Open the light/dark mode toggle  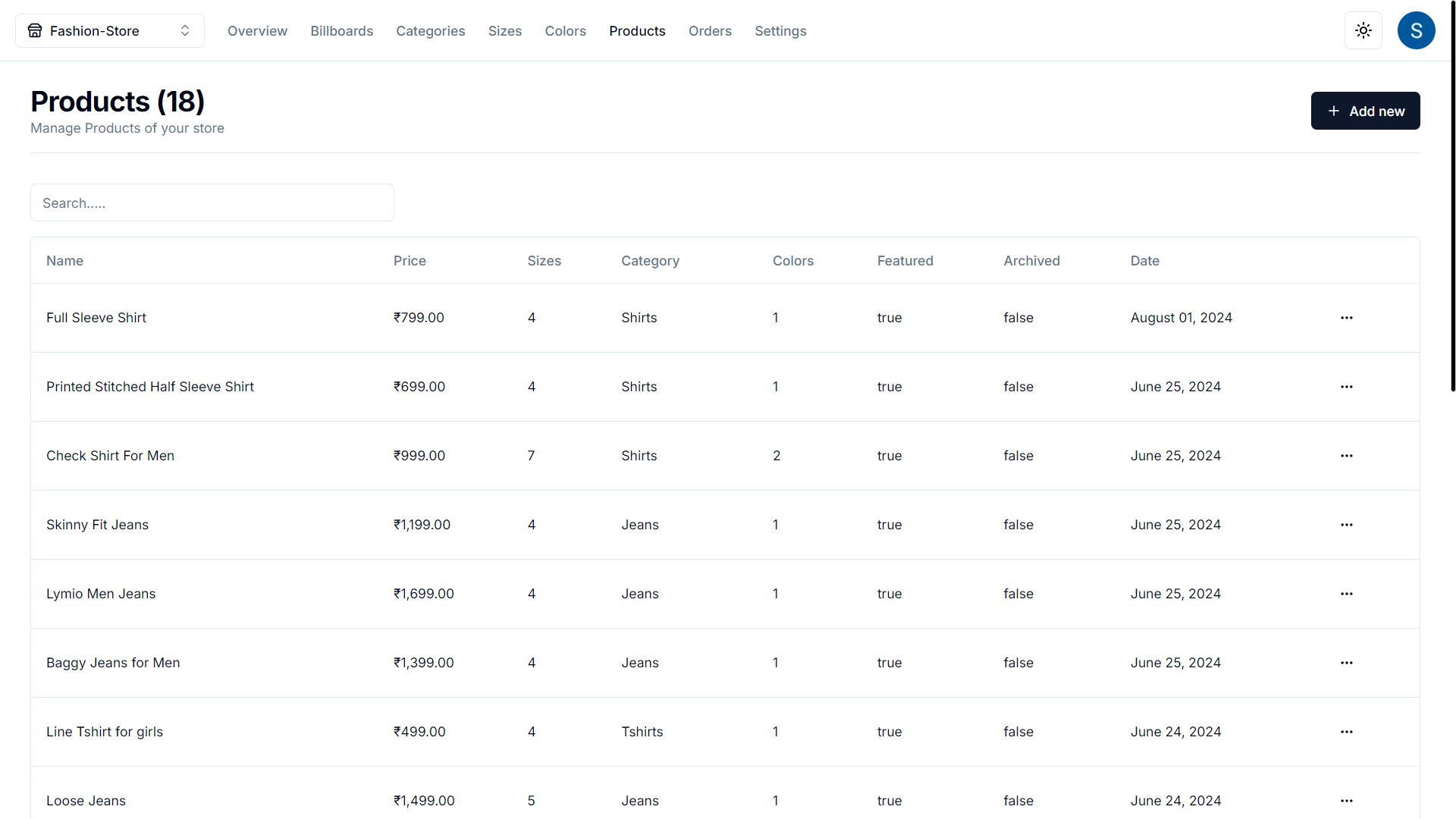click(1363, 30)
